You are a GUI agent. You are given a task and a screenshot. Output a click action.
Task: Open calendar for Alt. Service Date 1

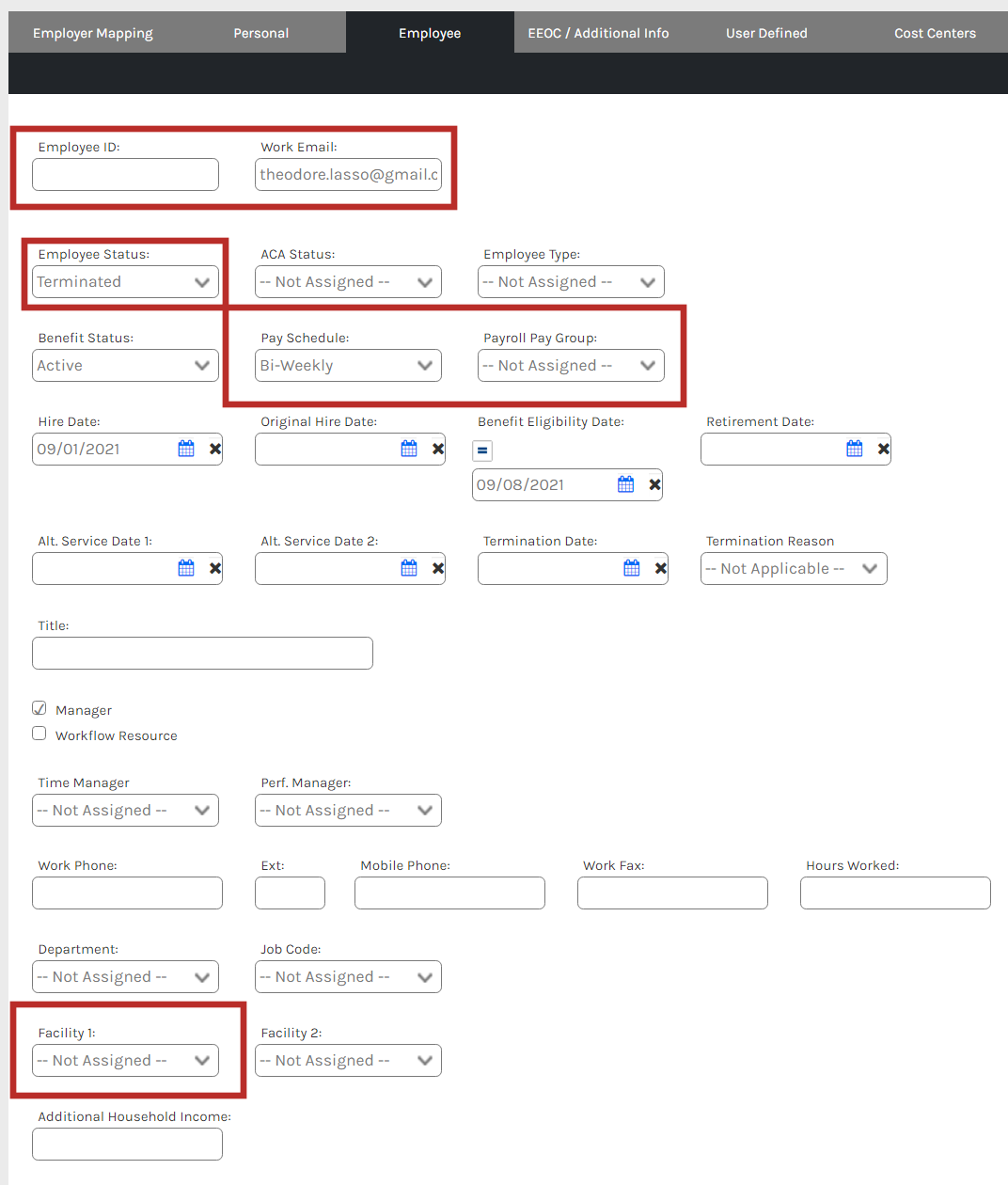(x=186, y=568)
